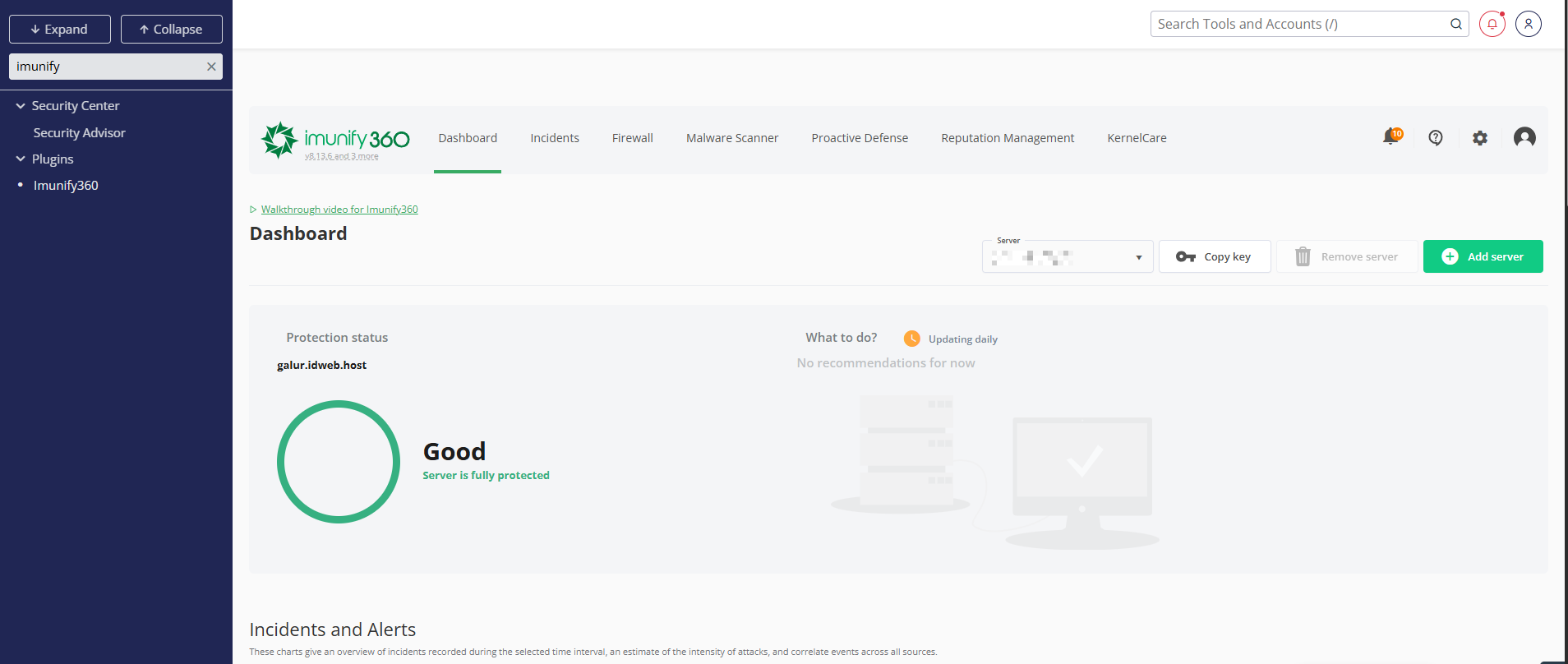
Task: Click the Expand button
Action: click(x=60, y=29)
